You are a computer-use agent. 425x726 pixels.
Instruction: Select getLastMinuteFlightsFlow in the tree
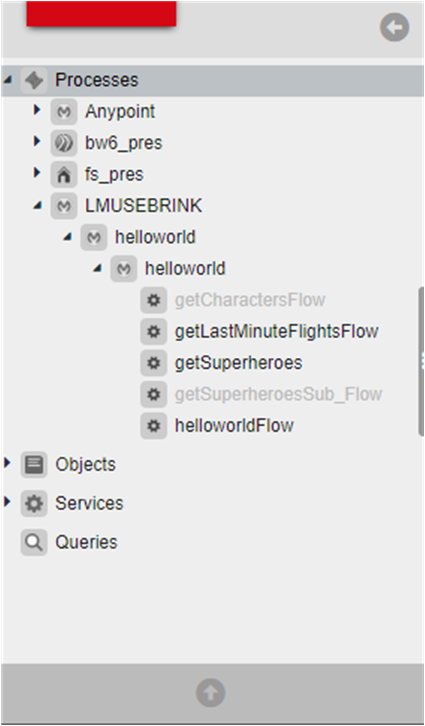276,332
